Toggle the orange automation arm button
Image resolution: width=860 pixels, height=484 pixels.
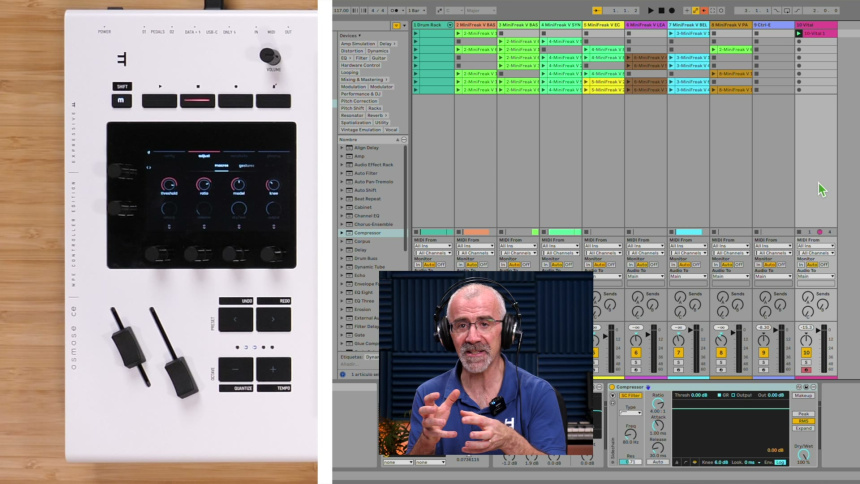(704, 10)
